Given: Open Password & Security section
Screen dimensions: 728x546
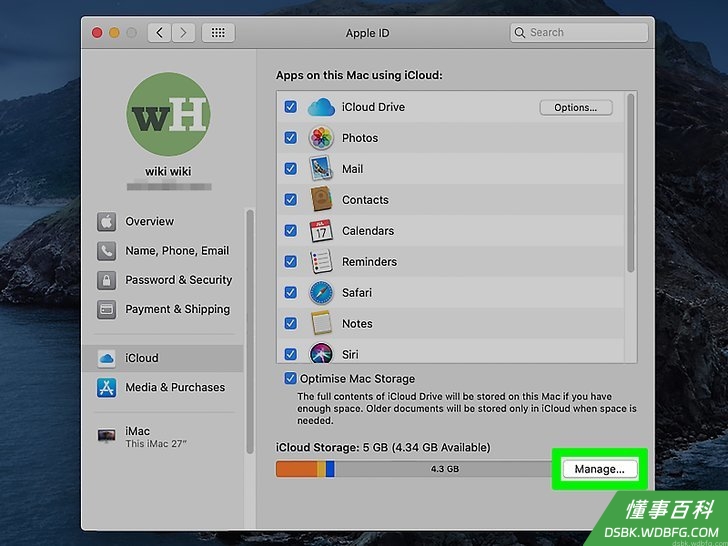Looking at the screenshot, I should [163, 280].
